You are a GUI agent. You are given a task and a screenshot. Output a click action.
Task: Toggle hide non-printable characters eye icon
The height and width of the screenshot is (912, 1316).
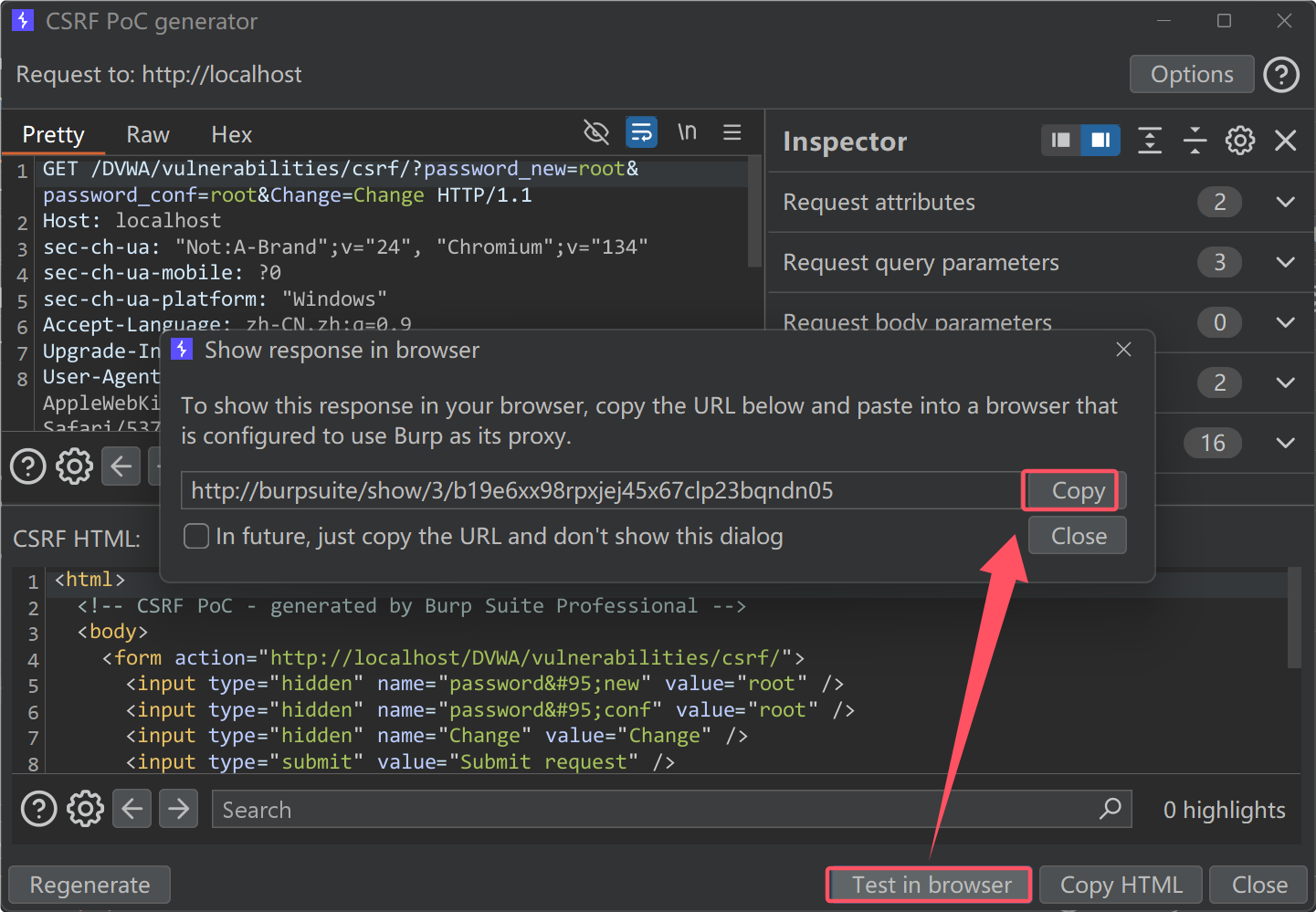point(596,132)
